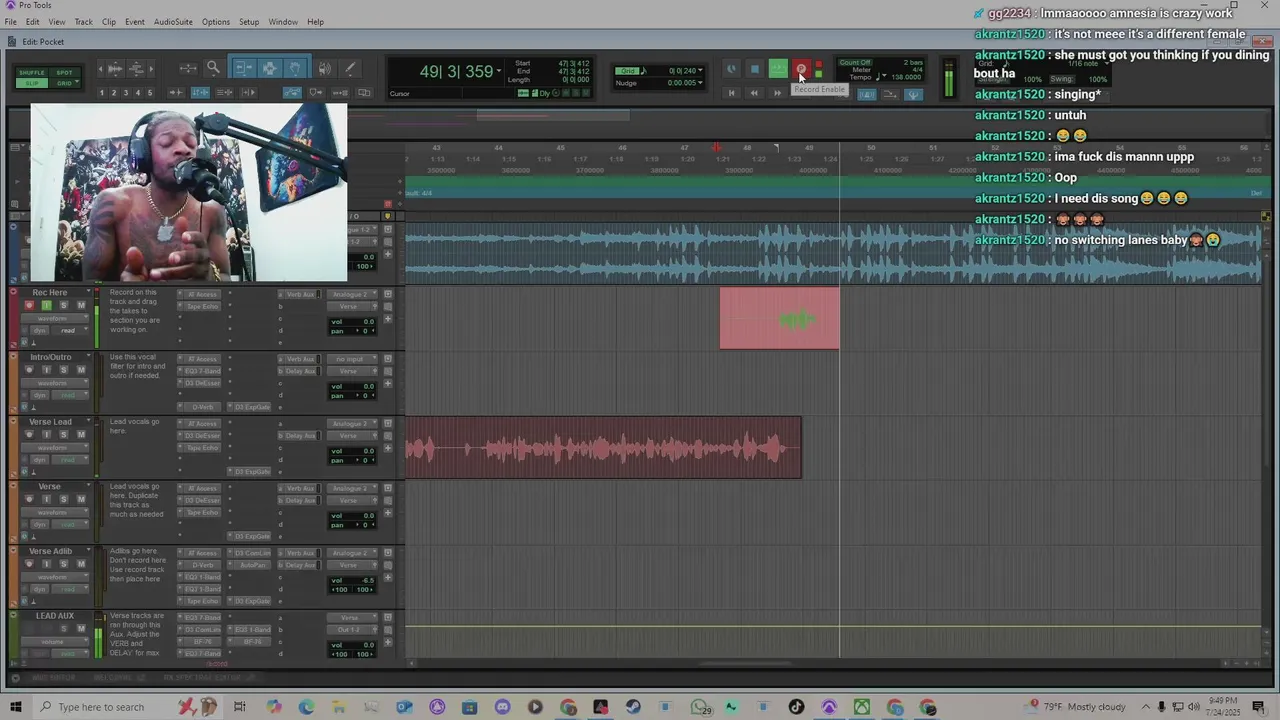
Task: Select the pink recording clip on Rec Here
Action: tap(780, 319)
